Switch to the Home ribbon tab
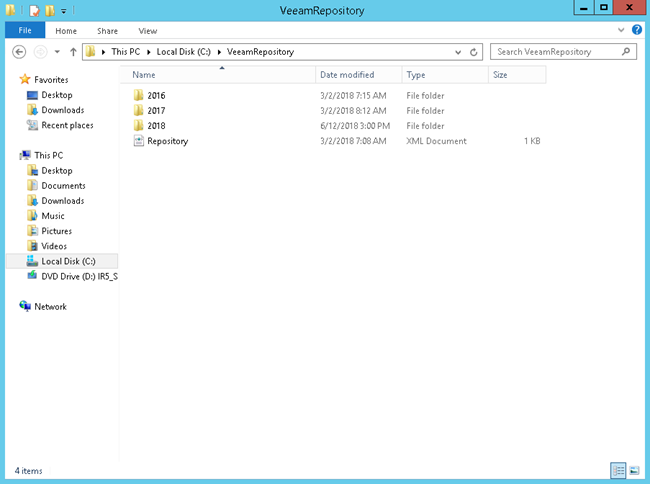The image size is (650, 484). tap(66, 31)
